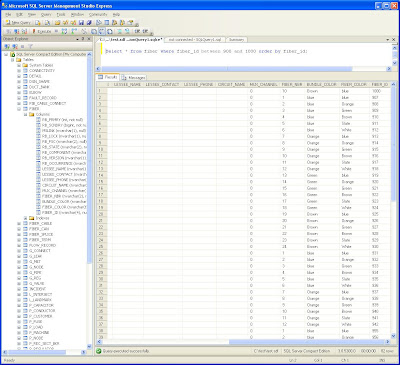This screenshot has width=400, height=365.
Task: Click the Disconnect icon in Object Explorer
Action: (x=15, y=46)
